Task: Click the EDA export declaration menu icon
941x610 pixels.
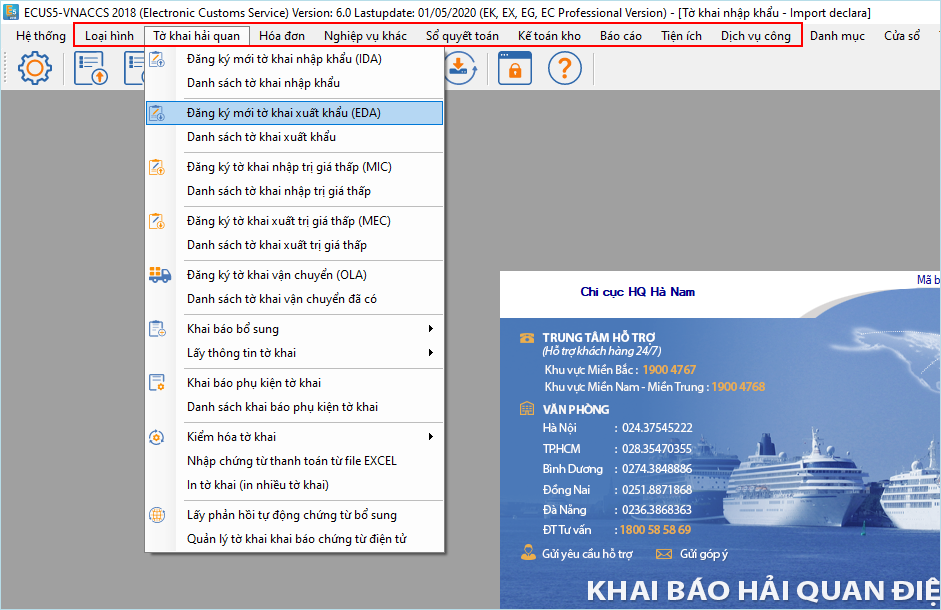Action: tap(157, 113)
